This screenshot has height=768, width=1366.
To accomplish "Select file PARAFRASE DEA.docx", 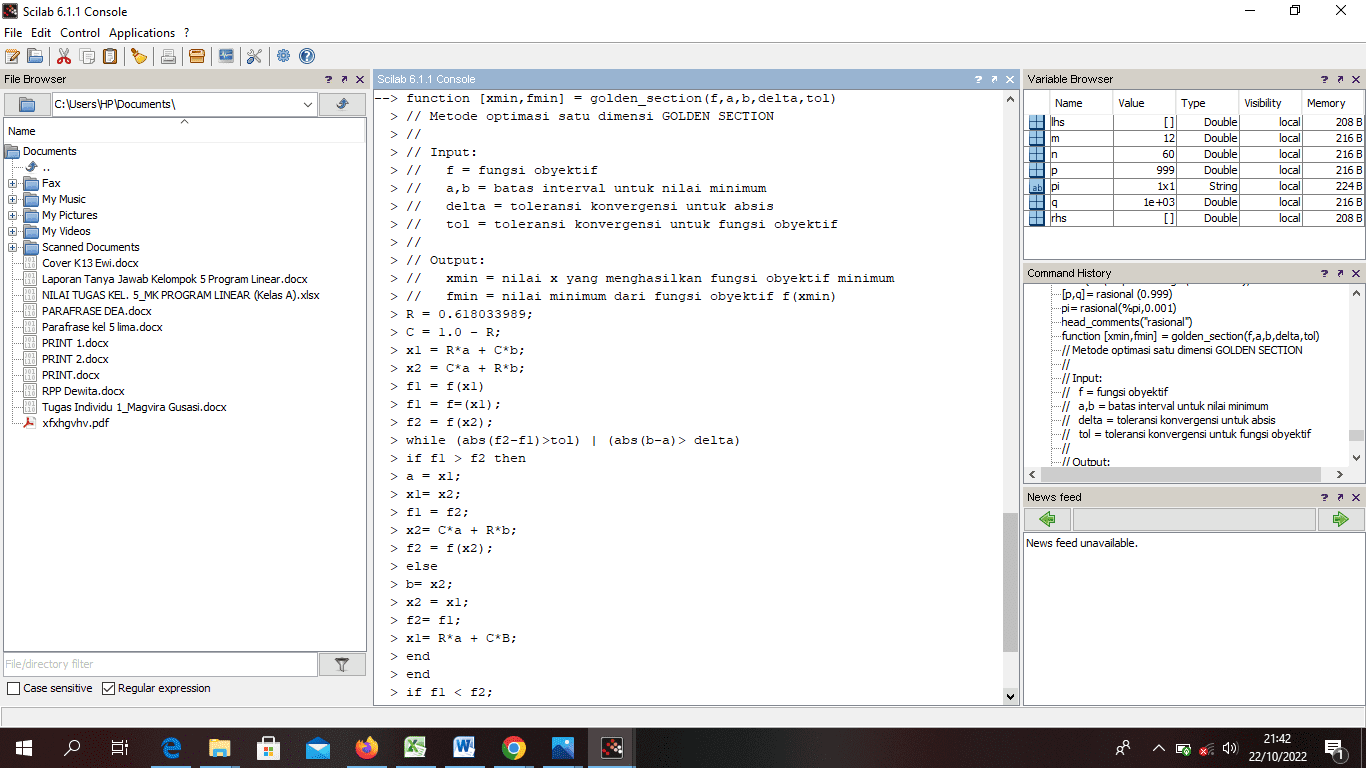I will point(97,311).
